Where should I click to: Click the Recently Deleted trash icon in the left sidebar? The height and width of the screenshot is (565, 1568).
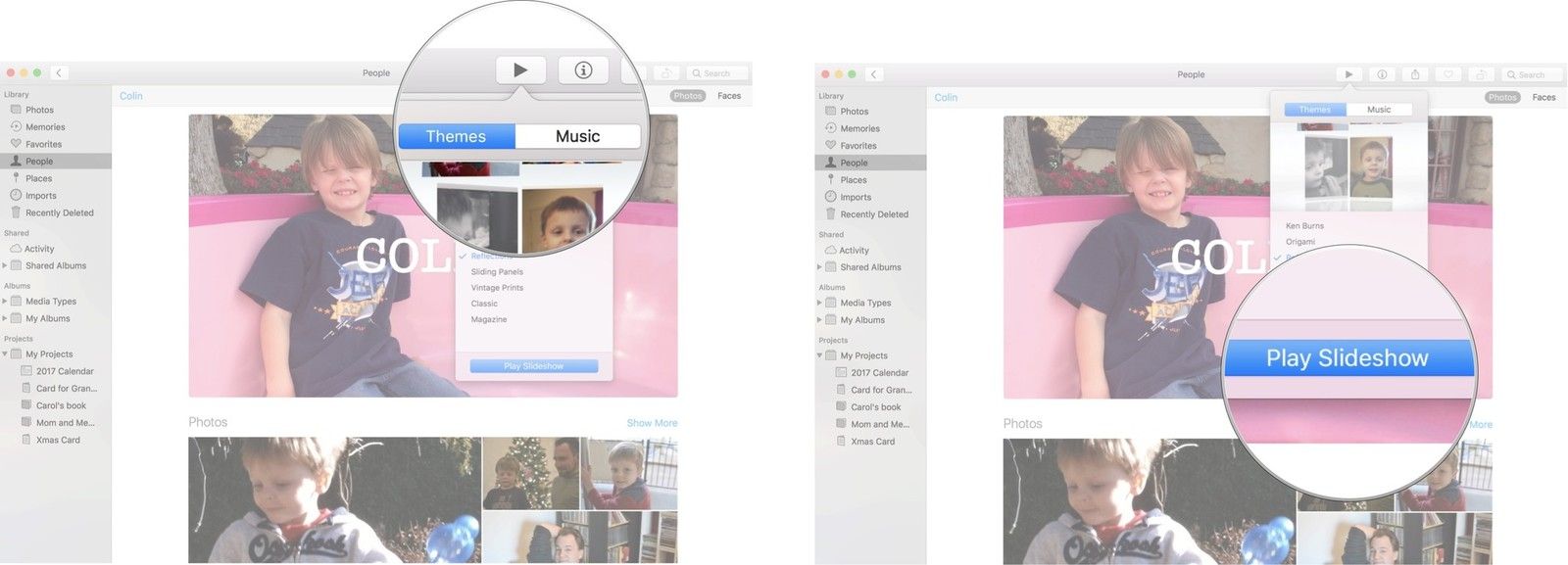click(x=16, y=212)
